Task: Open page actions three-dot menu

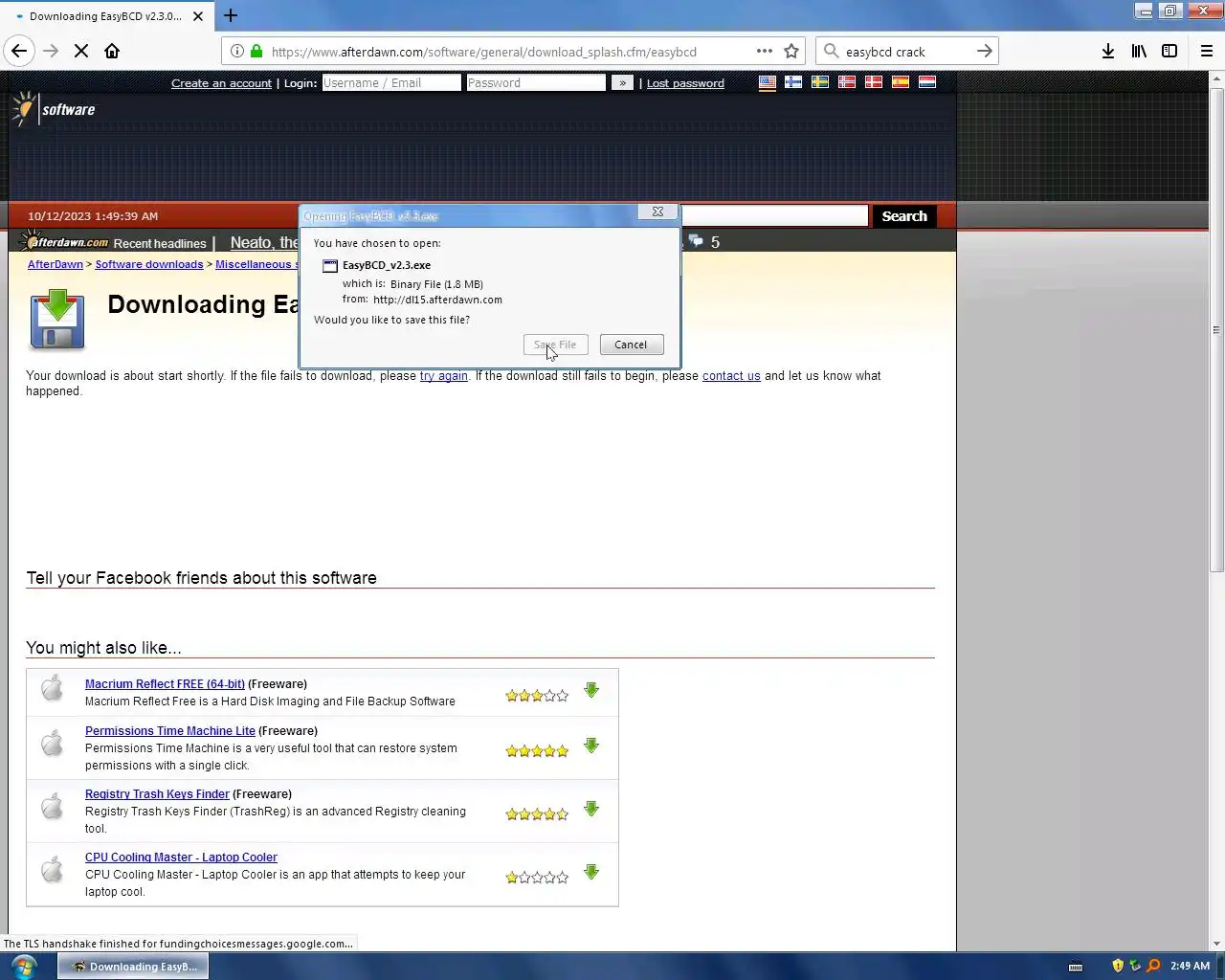Action: 764,51
